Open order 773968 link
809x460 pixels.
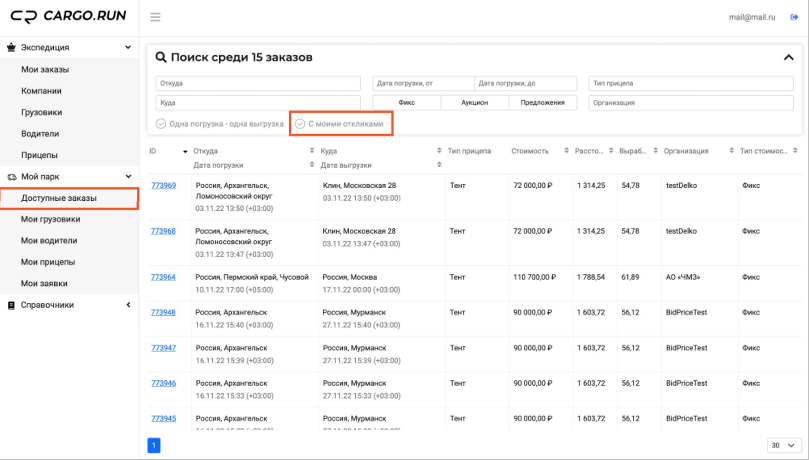tap(163, 231)
